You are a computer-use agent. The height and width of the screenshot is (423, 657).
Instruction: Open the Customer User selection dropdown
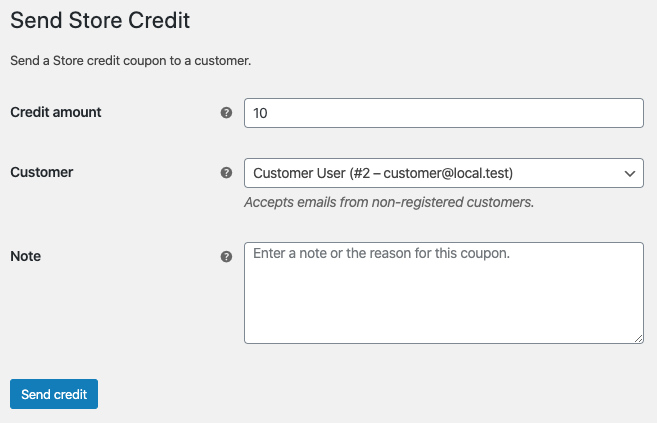[x=444, y=173]
